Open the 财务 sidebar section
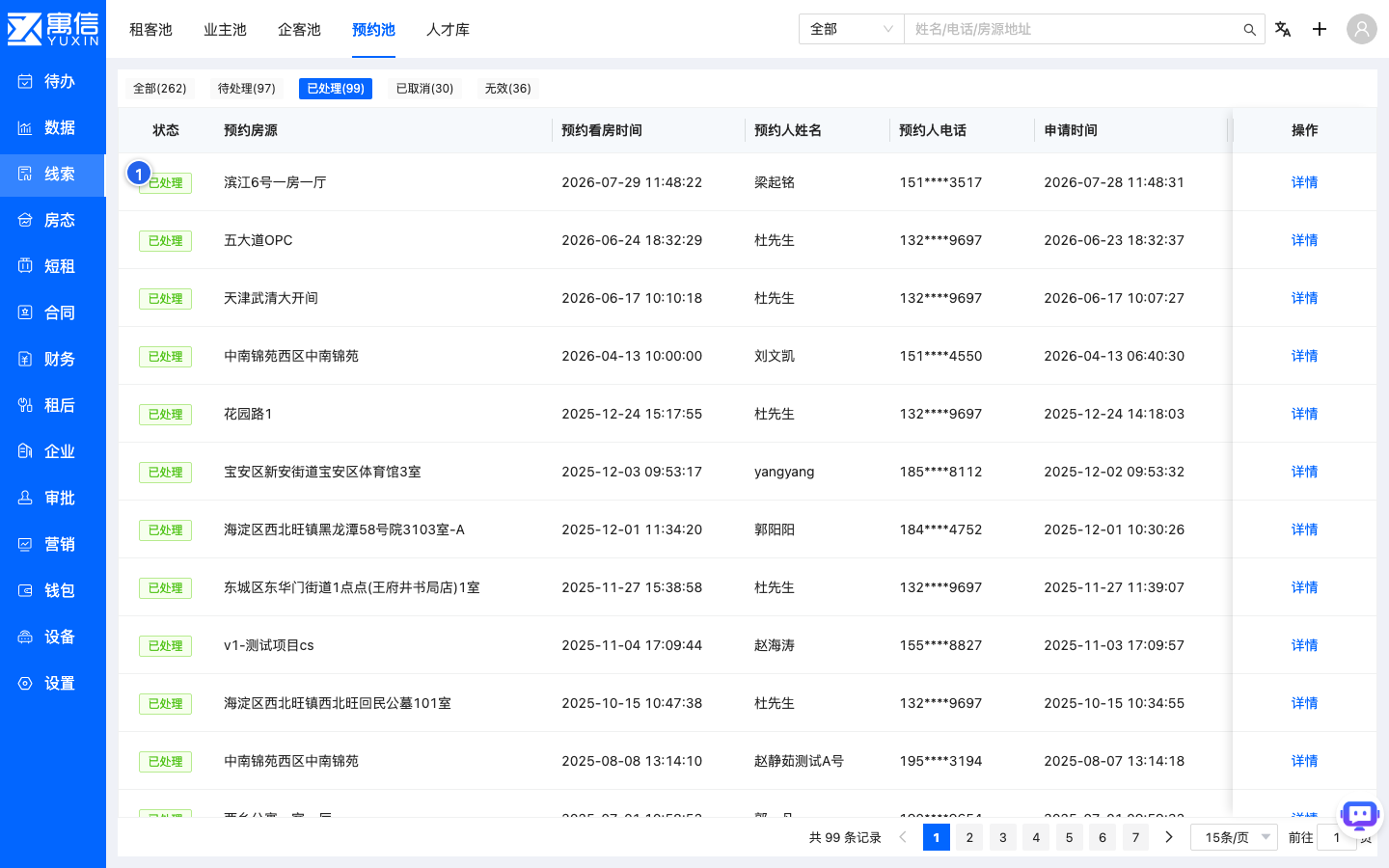This screenshot has height=868, width=1389. tap(53, 359)
